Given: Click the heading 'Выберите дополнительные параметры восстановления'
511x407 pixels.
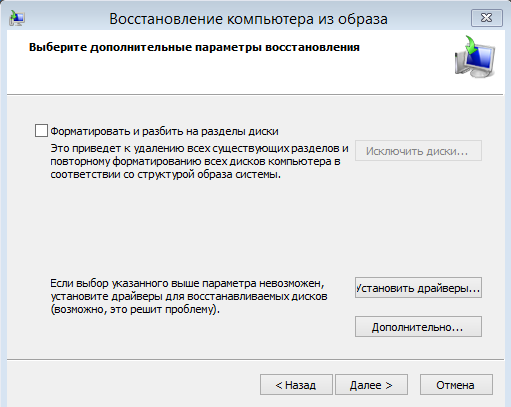Looking at the screenshot, I should tap(194, 47).
